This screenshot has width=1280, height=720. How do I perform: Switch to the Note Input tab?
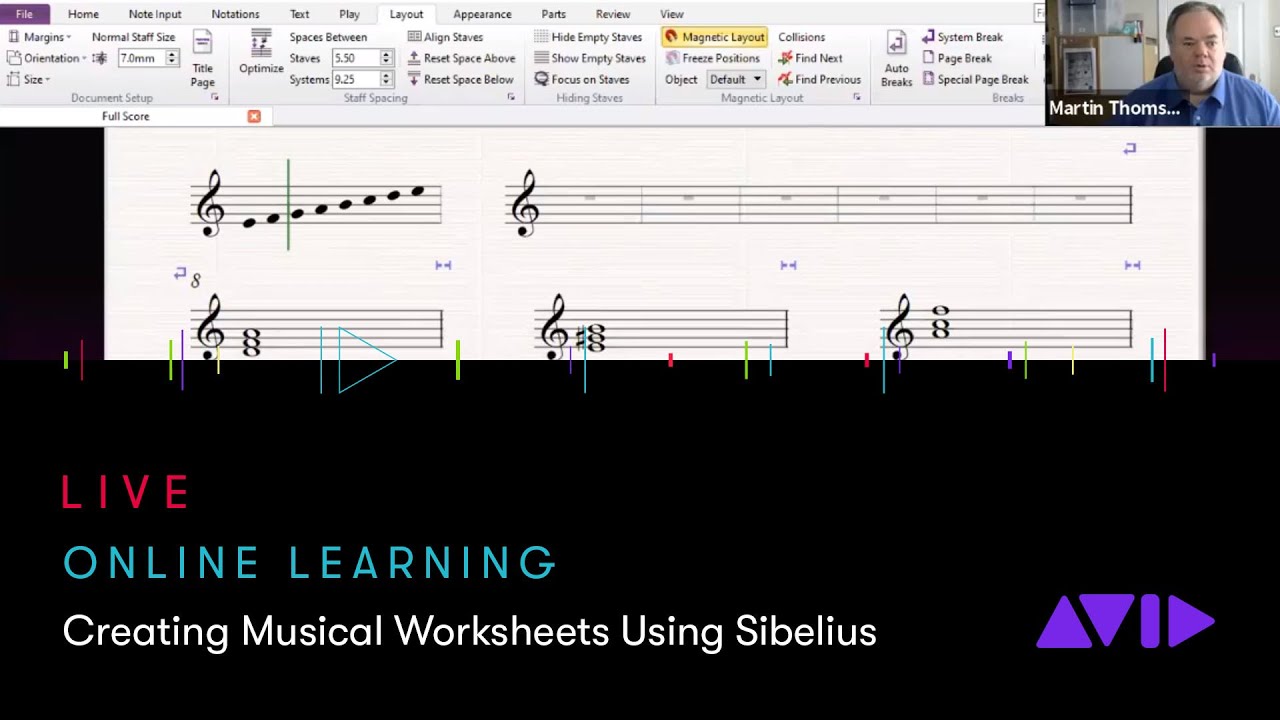point(155,14)
